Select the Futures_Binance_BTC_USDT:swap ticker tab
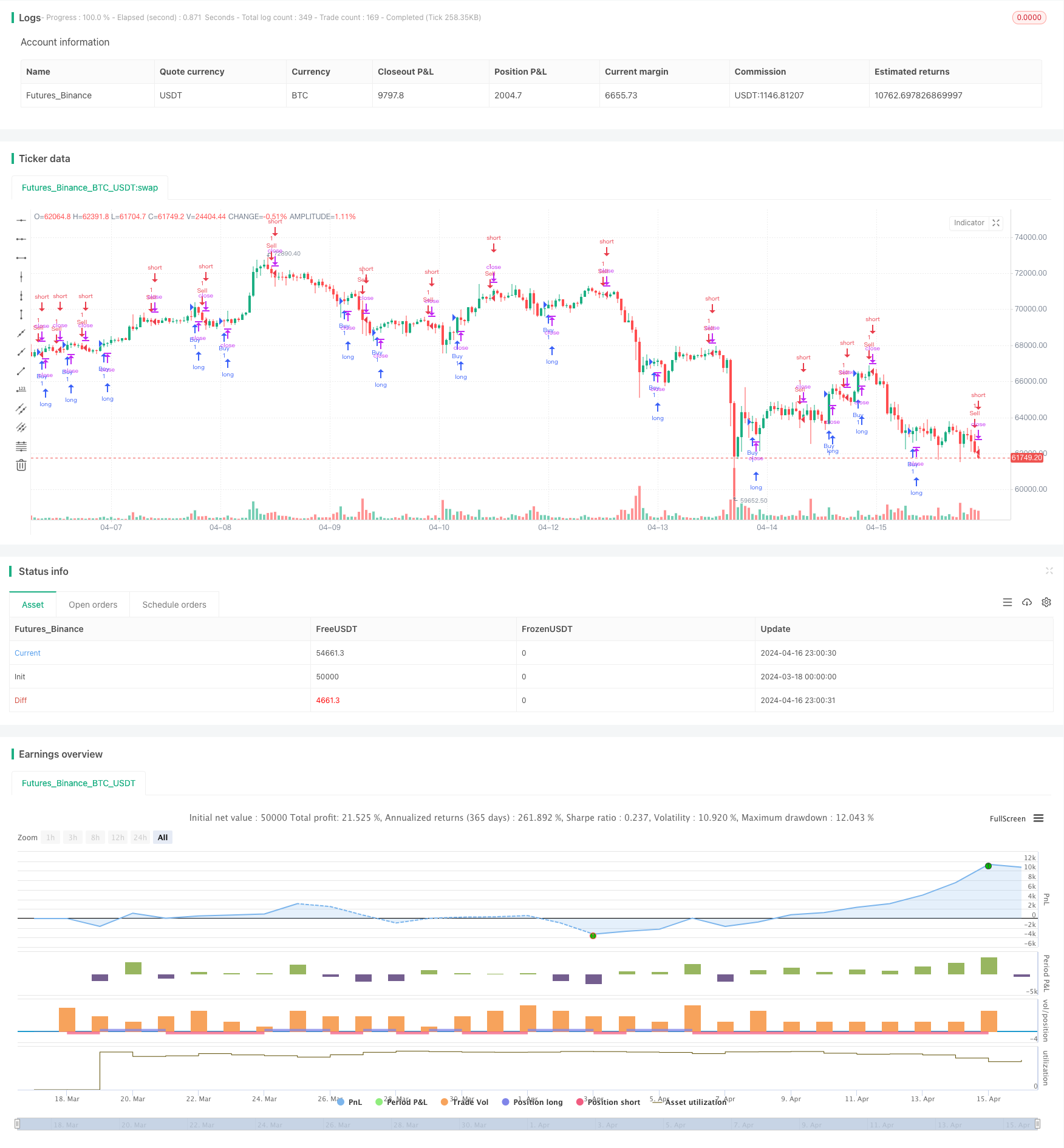This screenshot has width=1064, height=1148. 90,188
